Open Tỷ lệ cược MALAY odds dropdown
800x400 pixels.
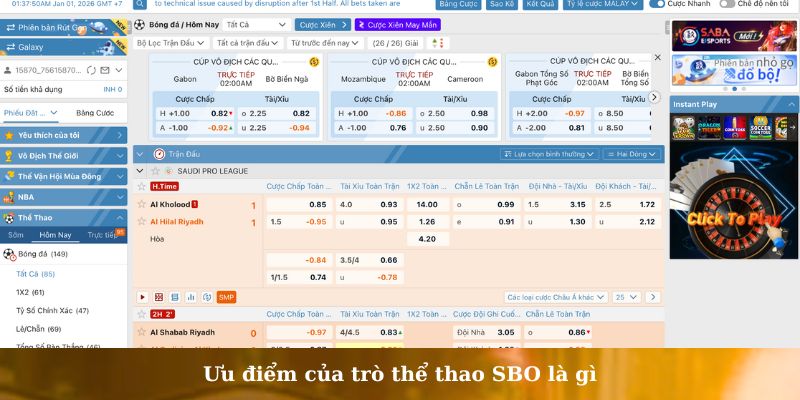pos(603,4)
